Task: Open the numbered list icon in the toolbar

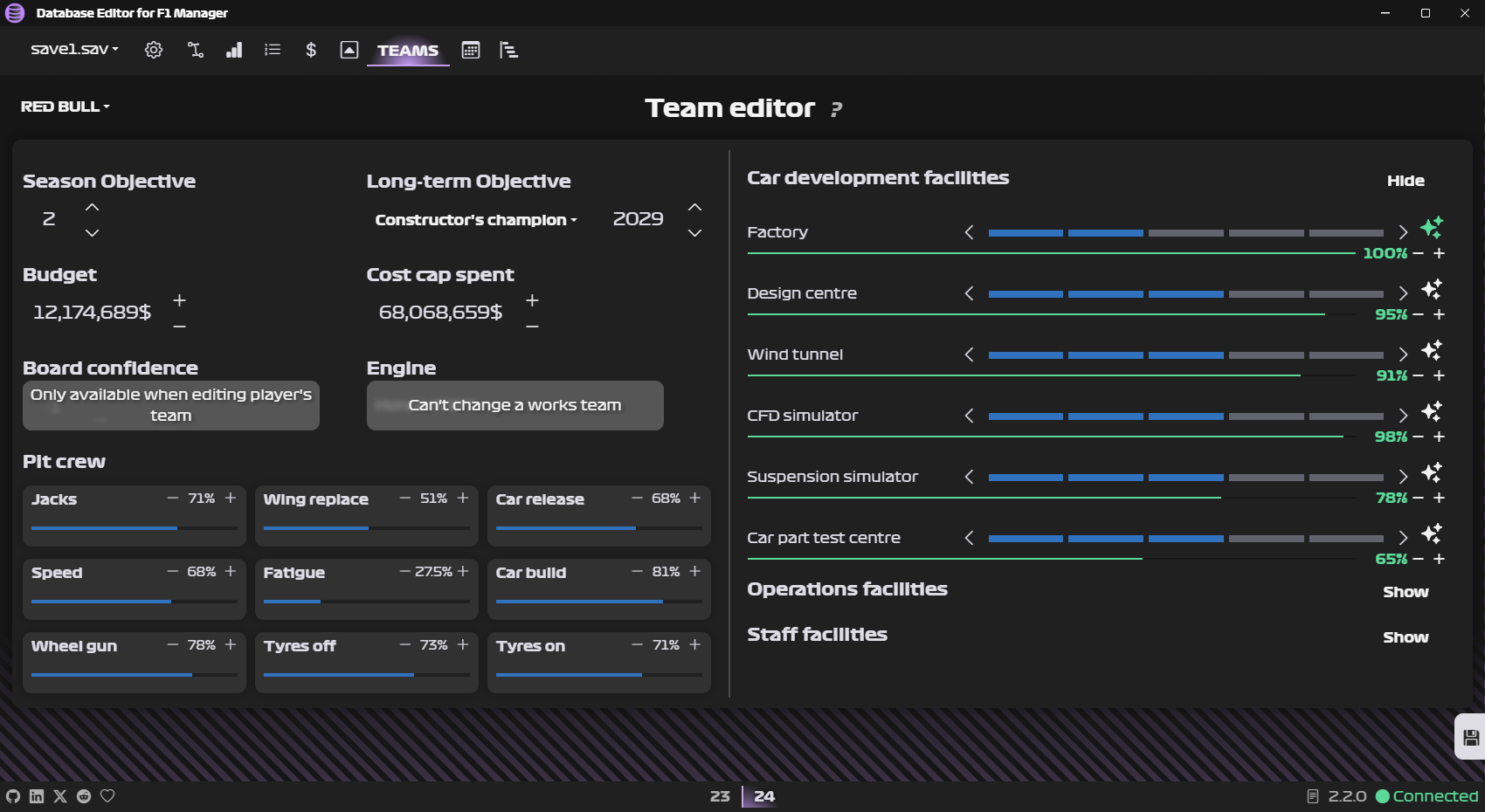Action: [273, 50]
